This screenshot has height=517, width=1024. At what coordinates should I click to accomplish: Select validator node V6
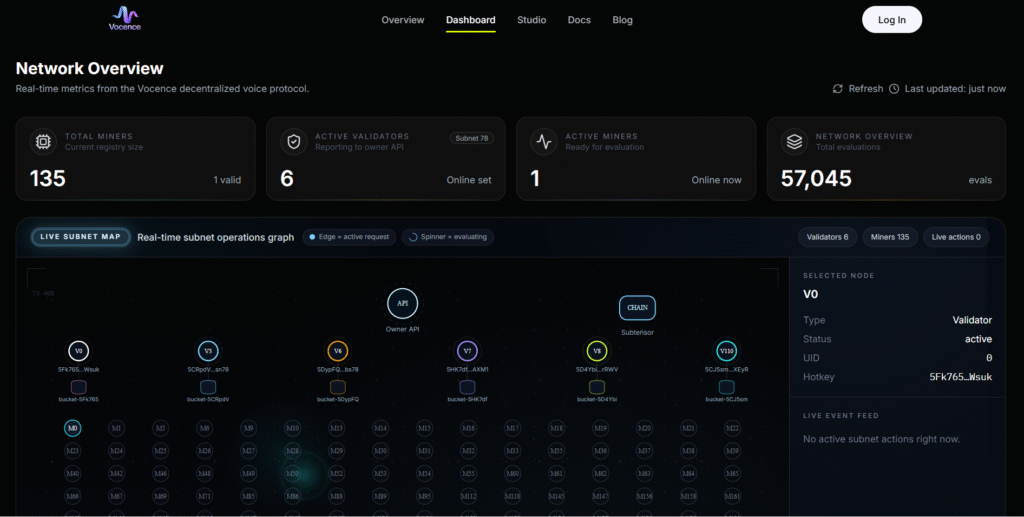[x=338, y=351]
